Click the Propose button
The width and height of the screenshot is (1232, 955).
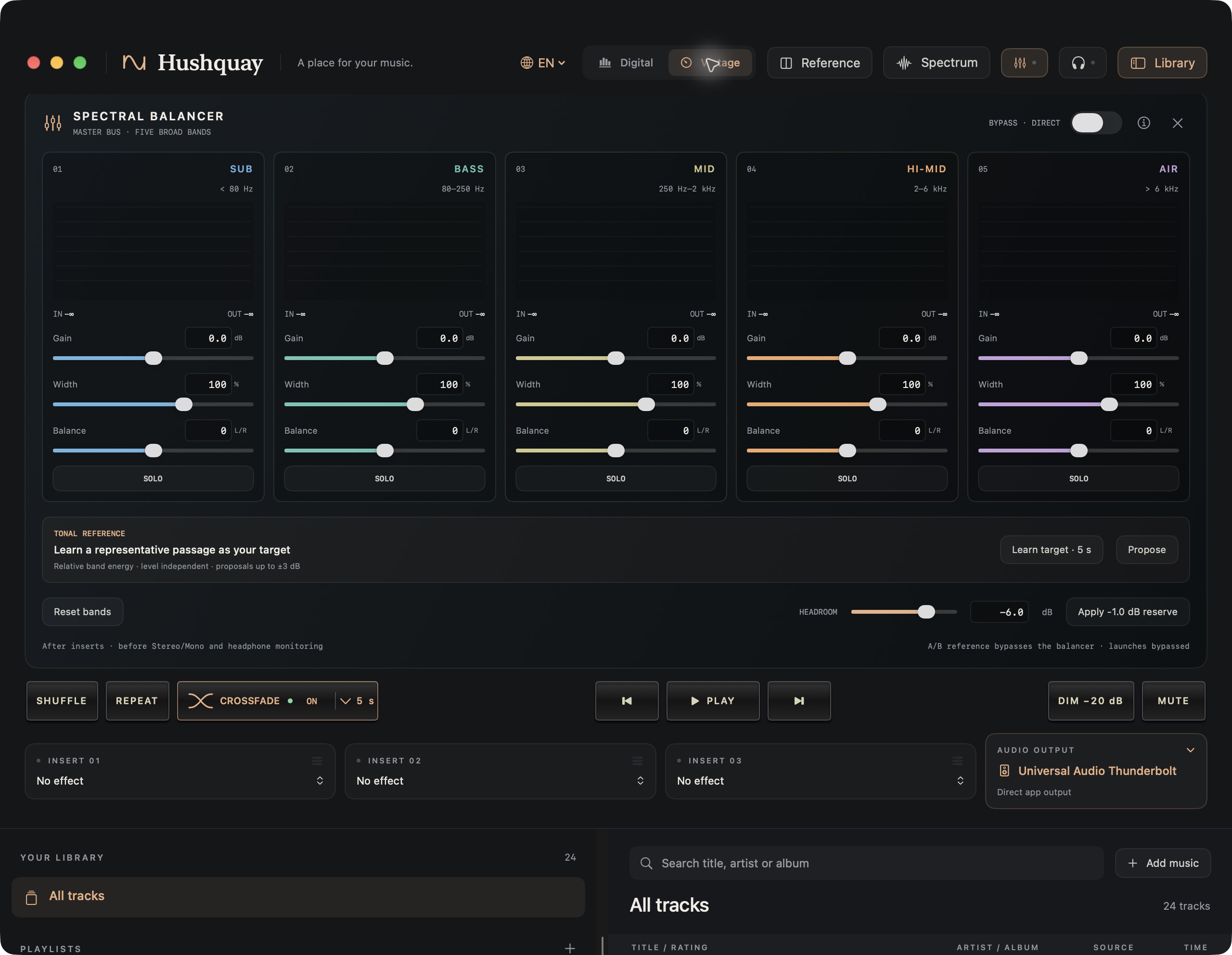pyautogui.click(x=1146, y=549)
